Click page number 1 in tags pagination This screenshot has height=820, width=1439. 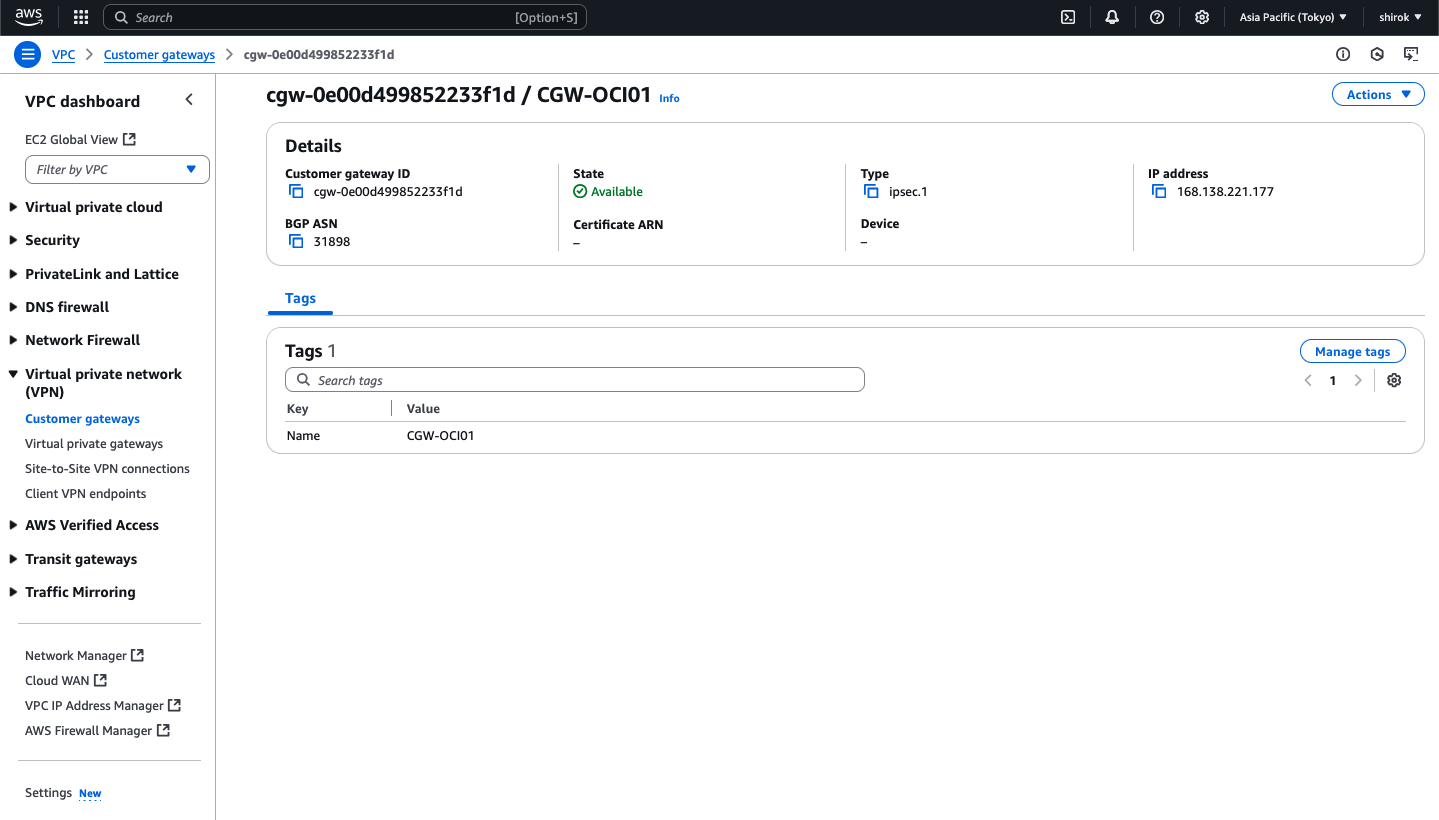tap(1333, 380)
